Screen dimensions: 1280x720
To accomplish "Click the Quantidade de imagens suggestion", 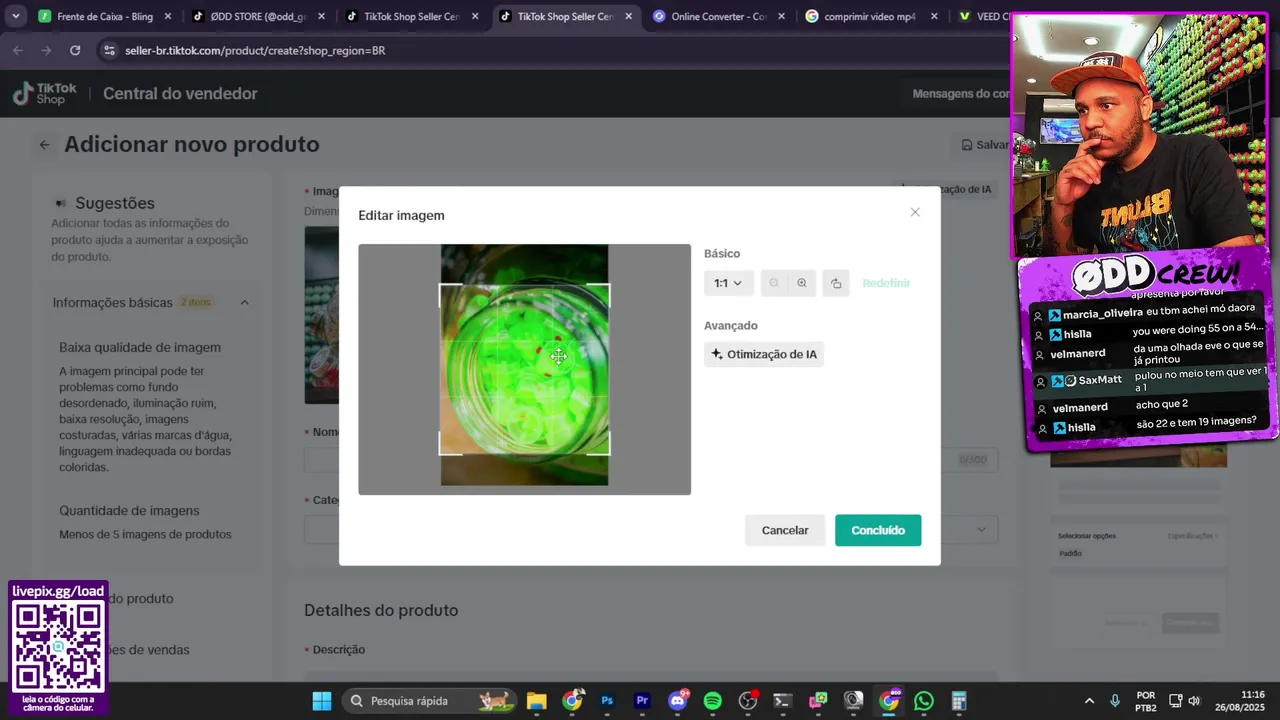I will (x=129, y=510).
